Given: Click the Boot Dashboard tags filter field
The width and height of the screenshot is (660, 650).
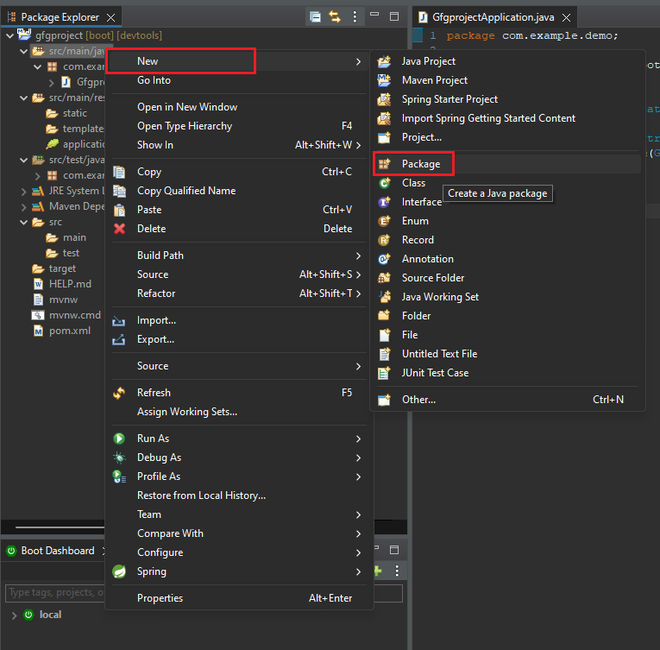Looking at the screenshot, I should pos(55,593).
